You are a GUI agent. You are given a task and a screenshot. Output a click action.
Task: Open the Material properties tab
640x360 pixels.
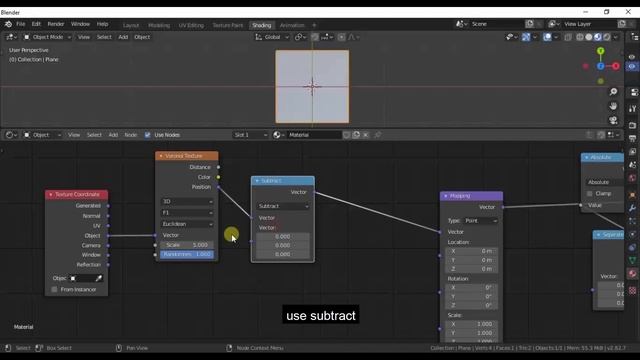click(632, 274)
